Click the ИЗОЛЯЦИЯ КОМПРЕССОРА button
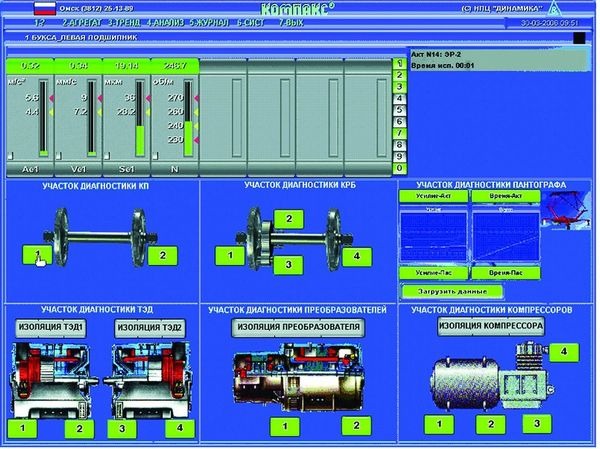600x449 pixels. tap(490, 327)
